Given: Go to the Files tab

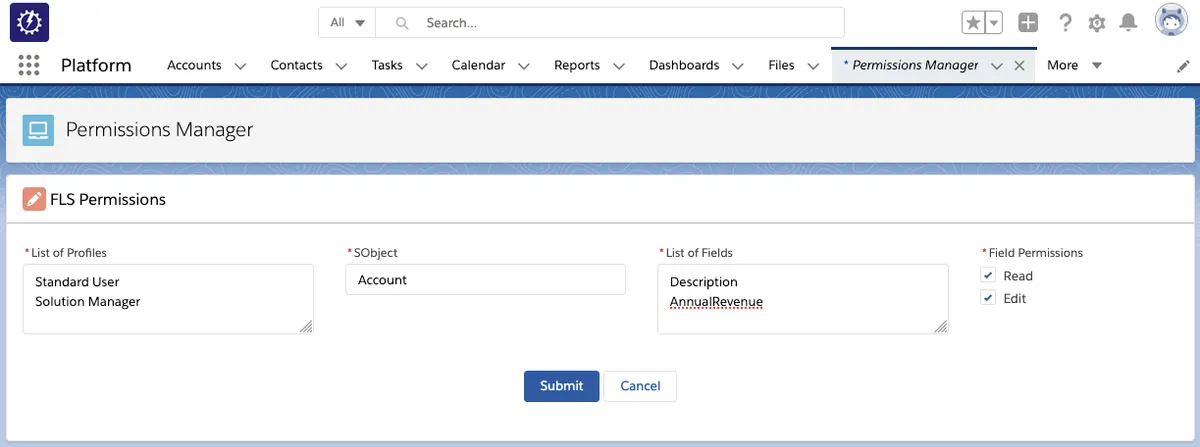Looking at the screenshot, I should [x=781, y=65].
